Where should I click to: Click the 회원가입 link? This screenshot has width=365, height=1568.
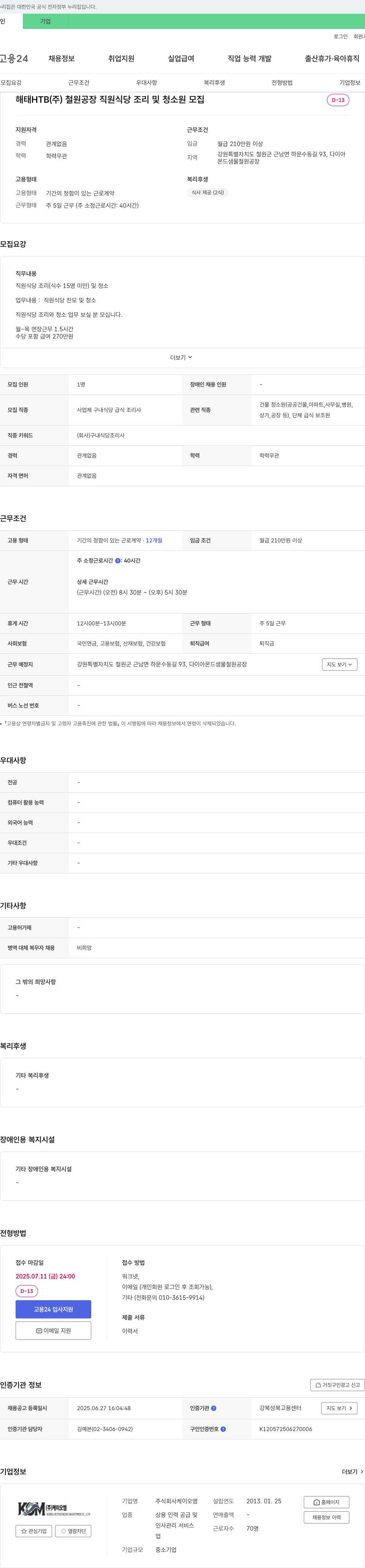coord(359,37)
